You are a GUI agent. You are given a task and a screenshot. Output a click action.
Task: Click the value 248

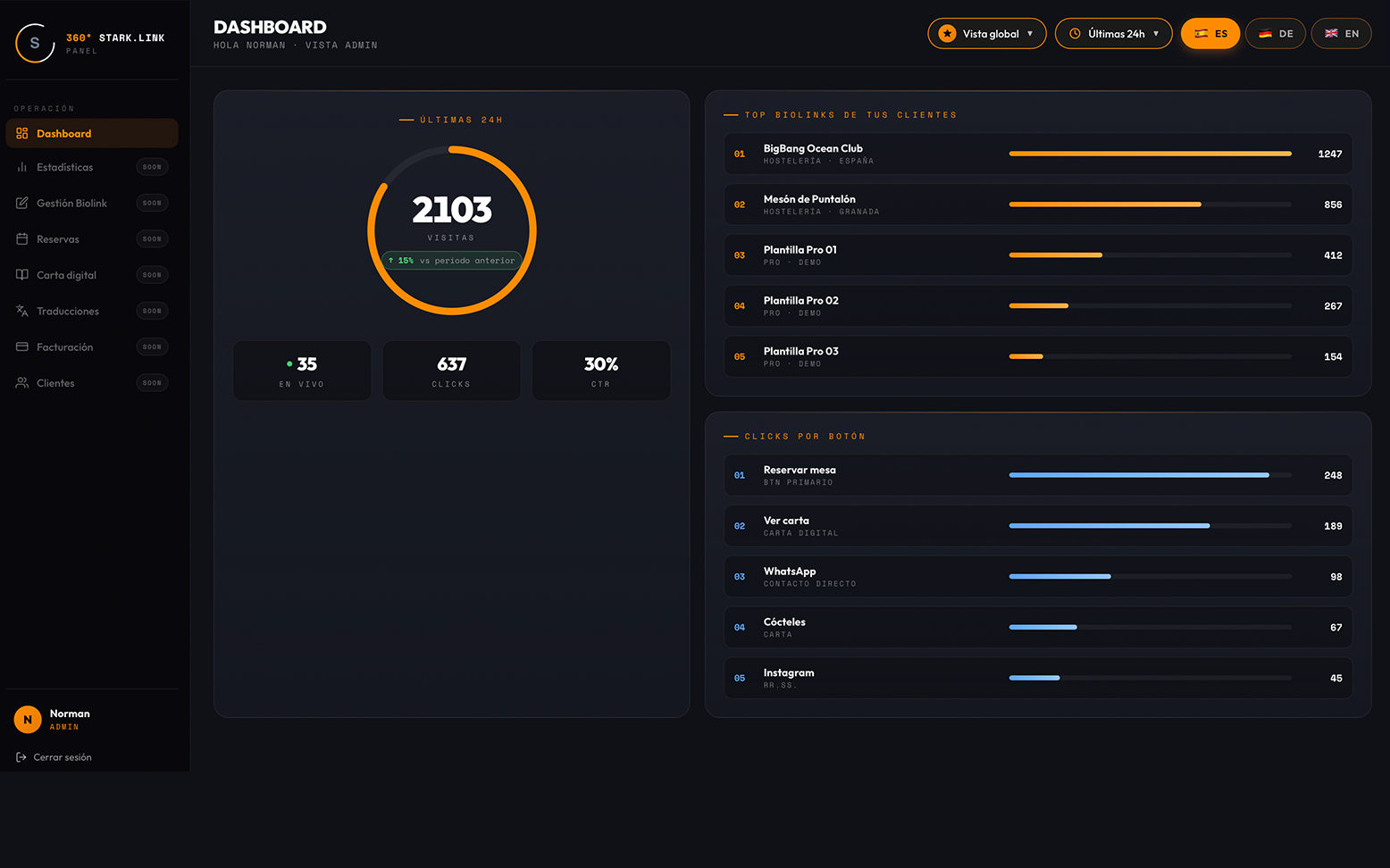coord(1333,475)
